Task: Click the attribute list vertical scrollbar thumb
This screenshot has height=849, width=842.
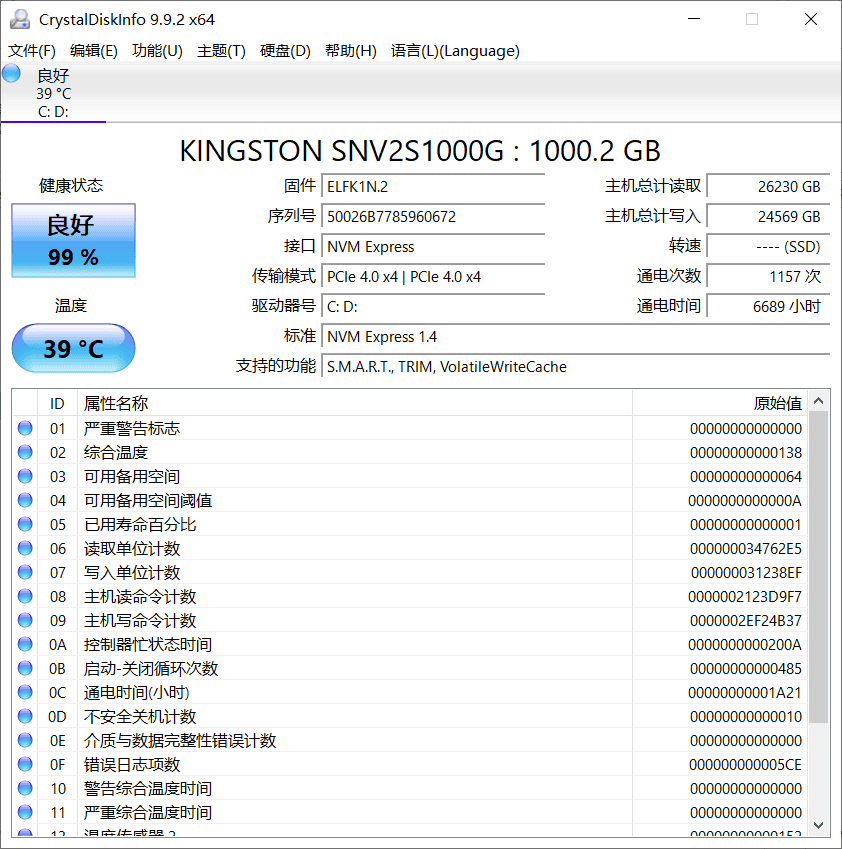Action: click(818, 567)
